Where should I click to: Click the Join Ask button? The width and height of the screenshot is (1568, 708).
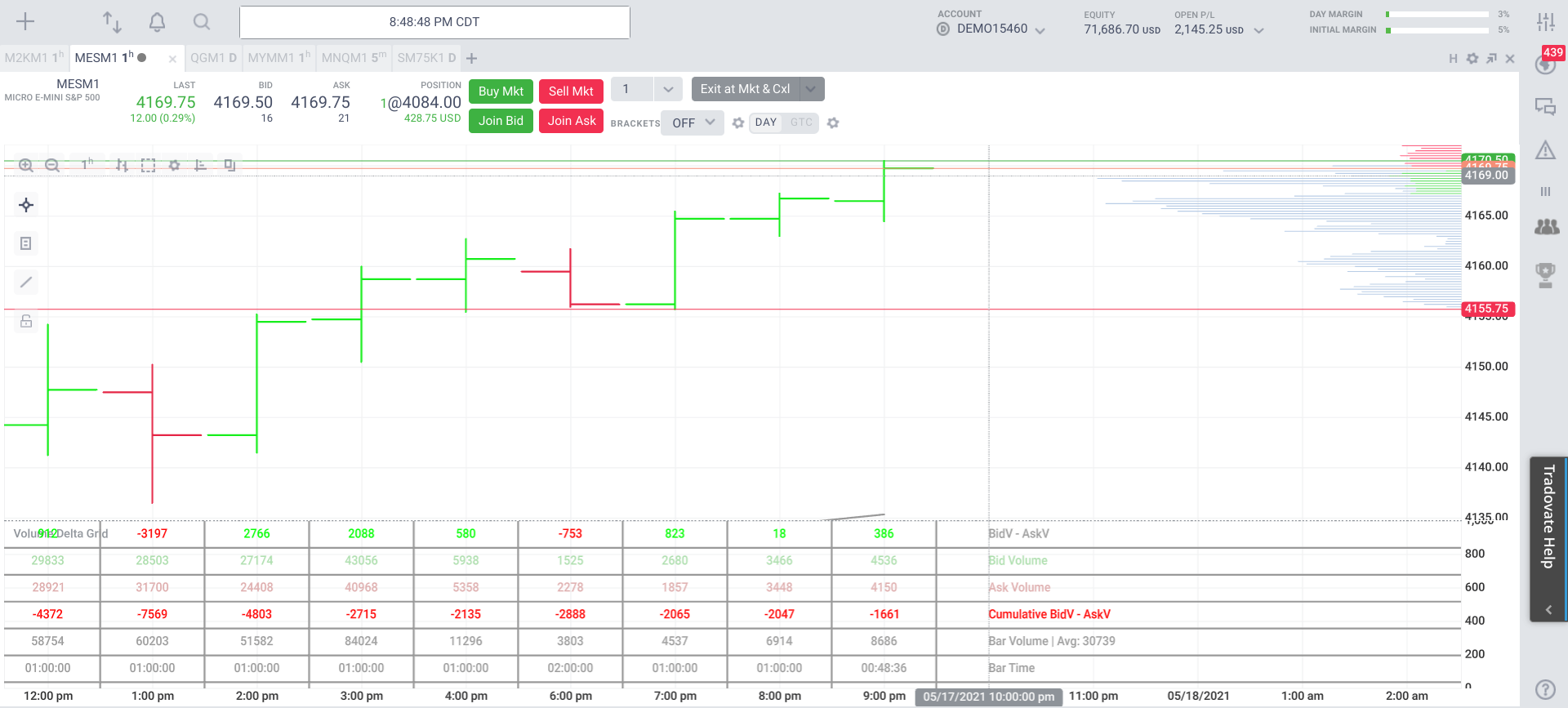(572, 121)
